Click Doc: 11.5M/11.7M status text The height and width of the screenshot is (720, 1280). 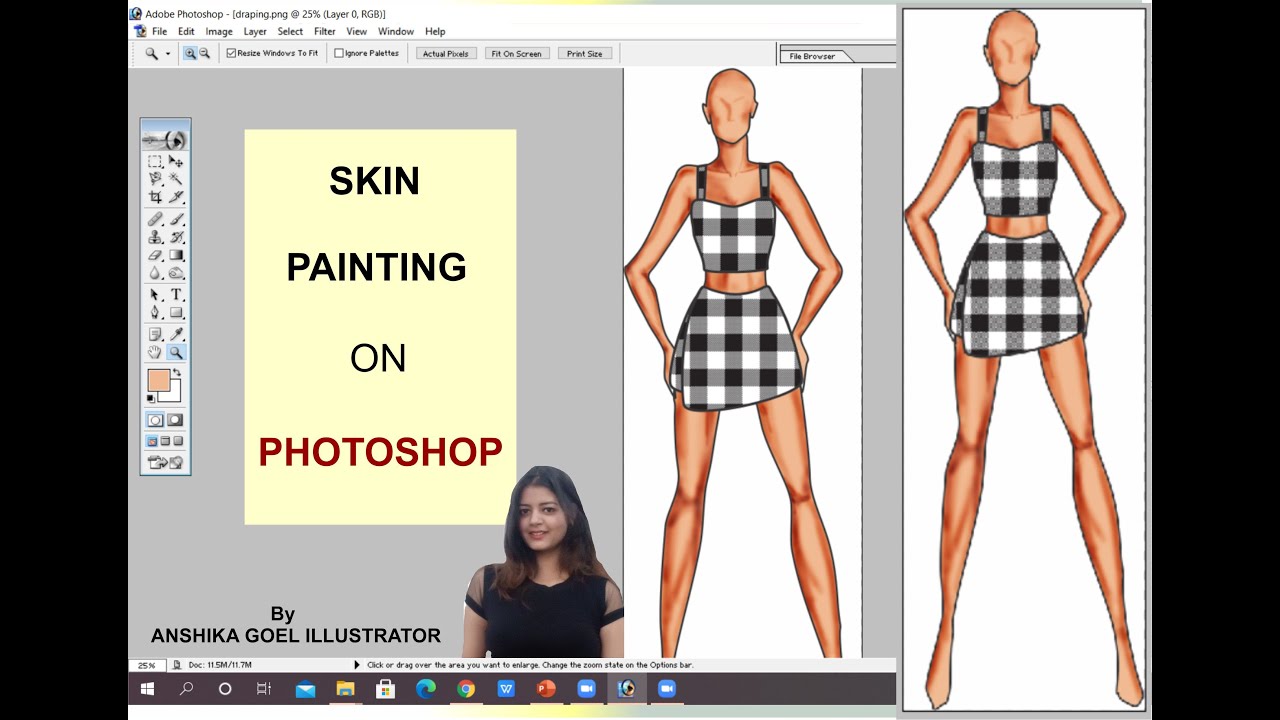219,665
